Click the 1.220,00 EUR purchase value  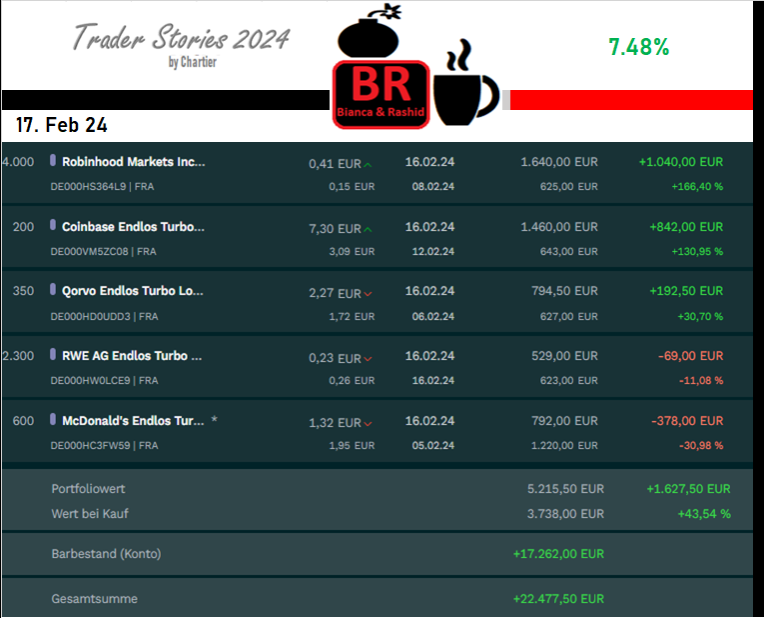[x=565, y=445]
